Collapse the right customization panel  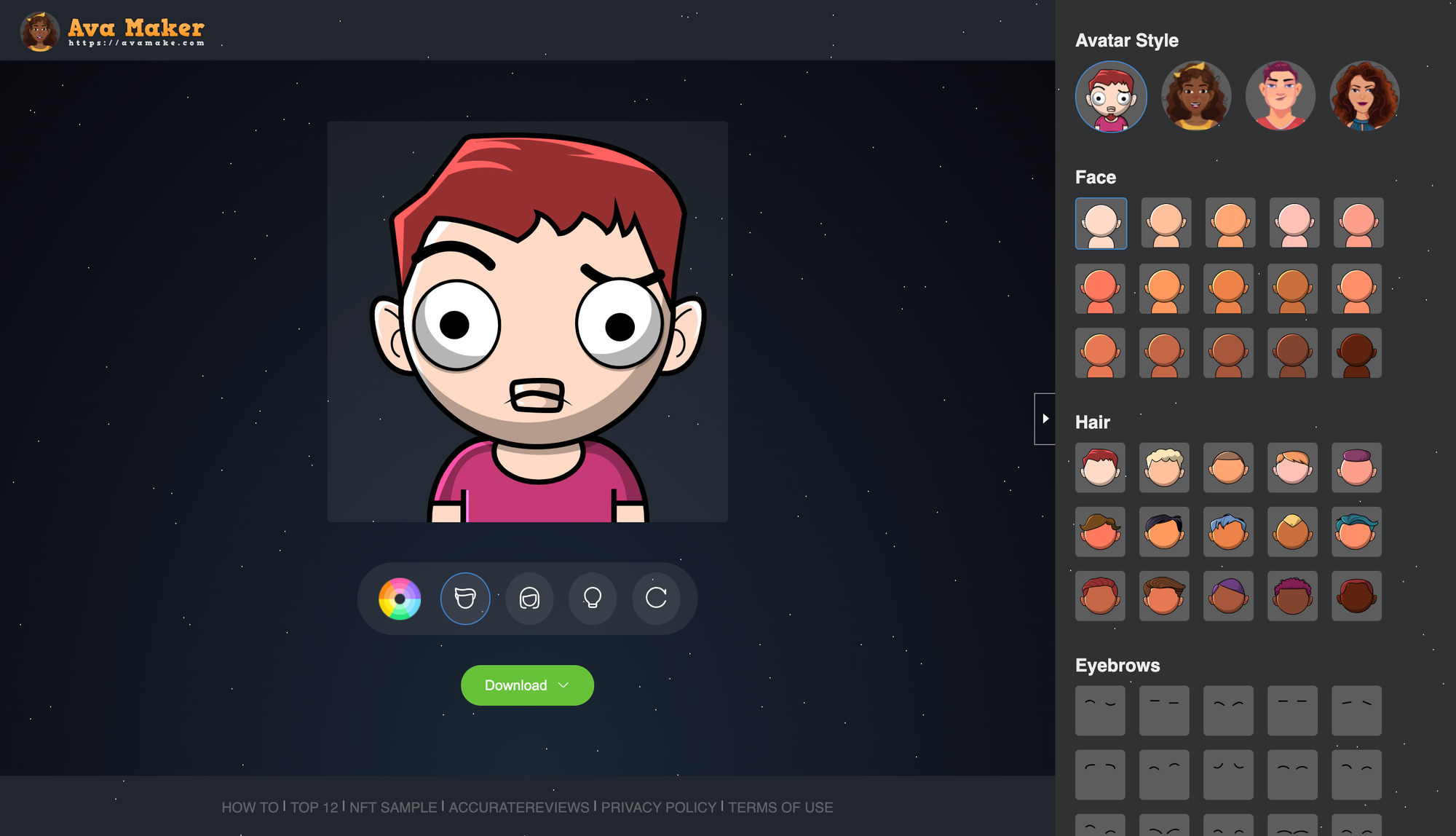(1045, 419)
